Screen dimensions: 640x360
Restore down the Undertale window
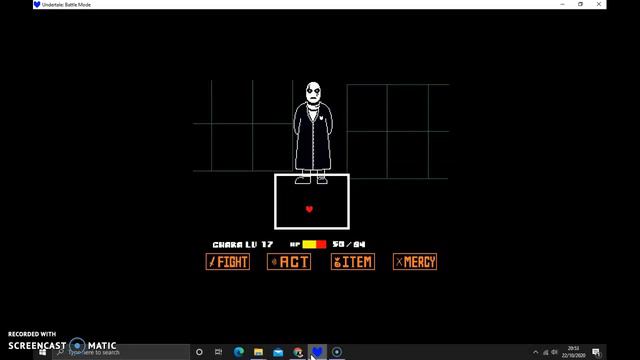pos(580,4)
